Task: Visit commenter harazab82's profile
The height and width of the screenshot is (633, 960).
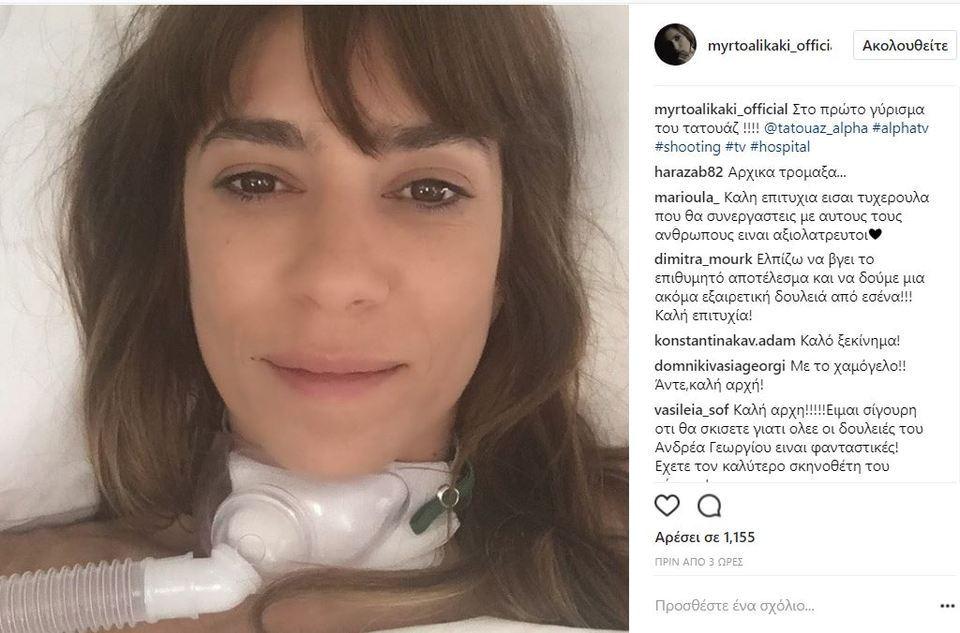Action: 689,172
